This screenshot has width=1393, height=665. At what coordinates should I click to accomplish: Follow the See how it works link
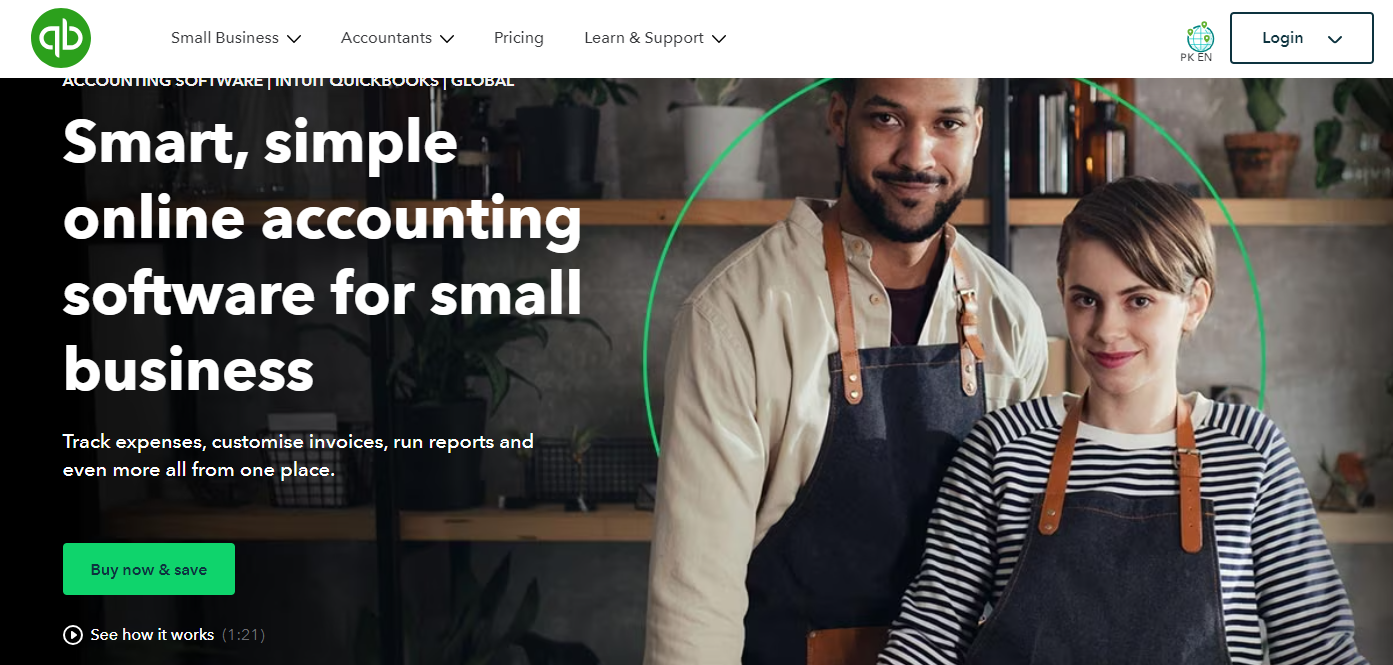152,635
